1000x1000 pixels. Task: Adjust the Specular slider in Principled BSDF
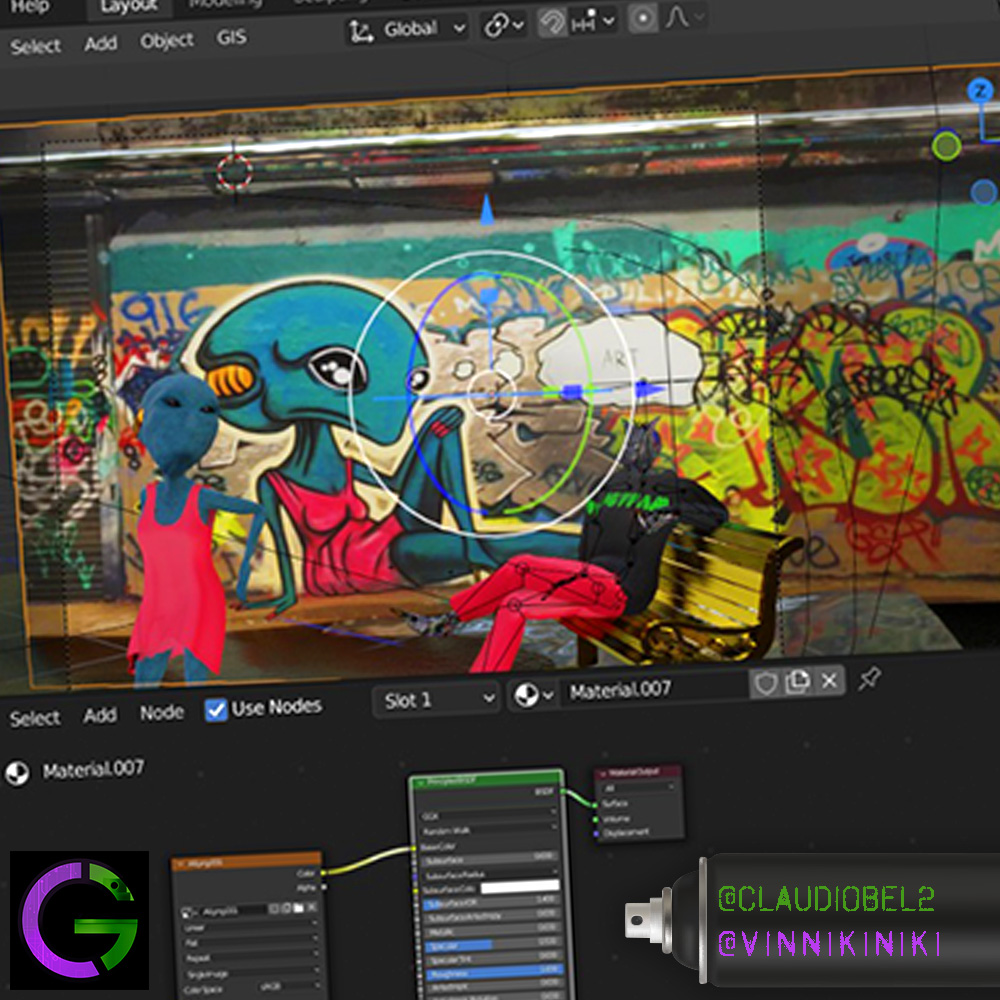[x=492, y=944]
